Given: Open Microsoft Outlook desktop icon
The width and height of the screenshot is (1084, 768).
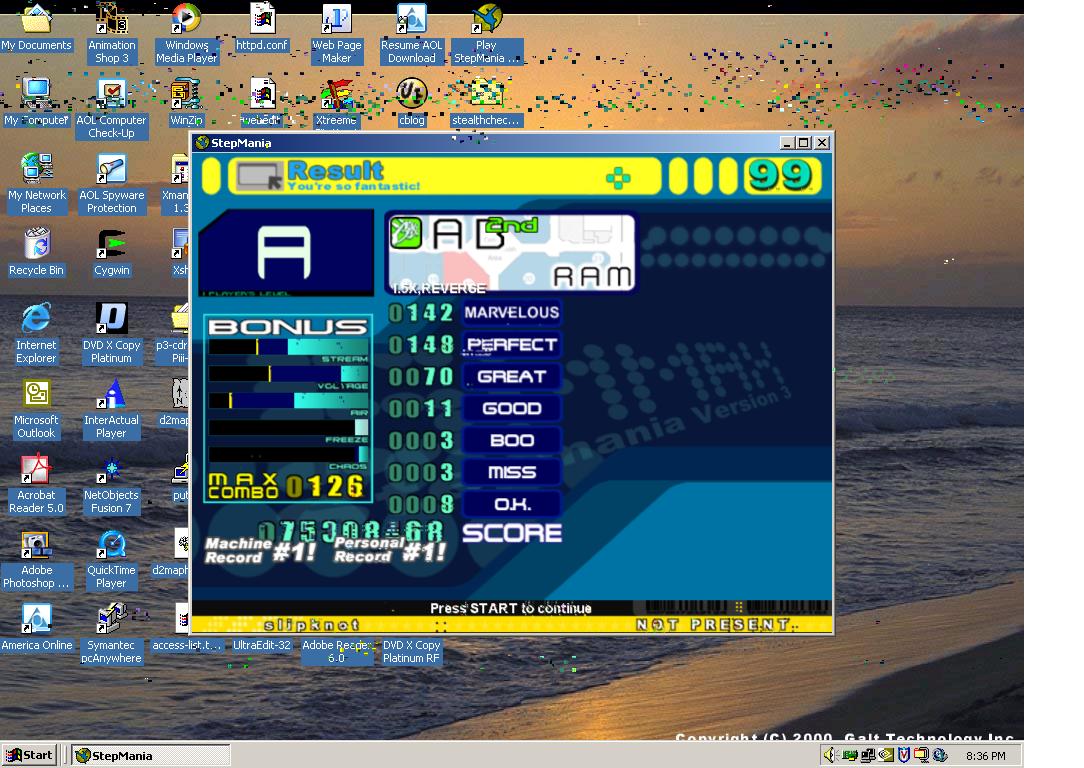Looking at the screenshot, I should tap(36, 409).
